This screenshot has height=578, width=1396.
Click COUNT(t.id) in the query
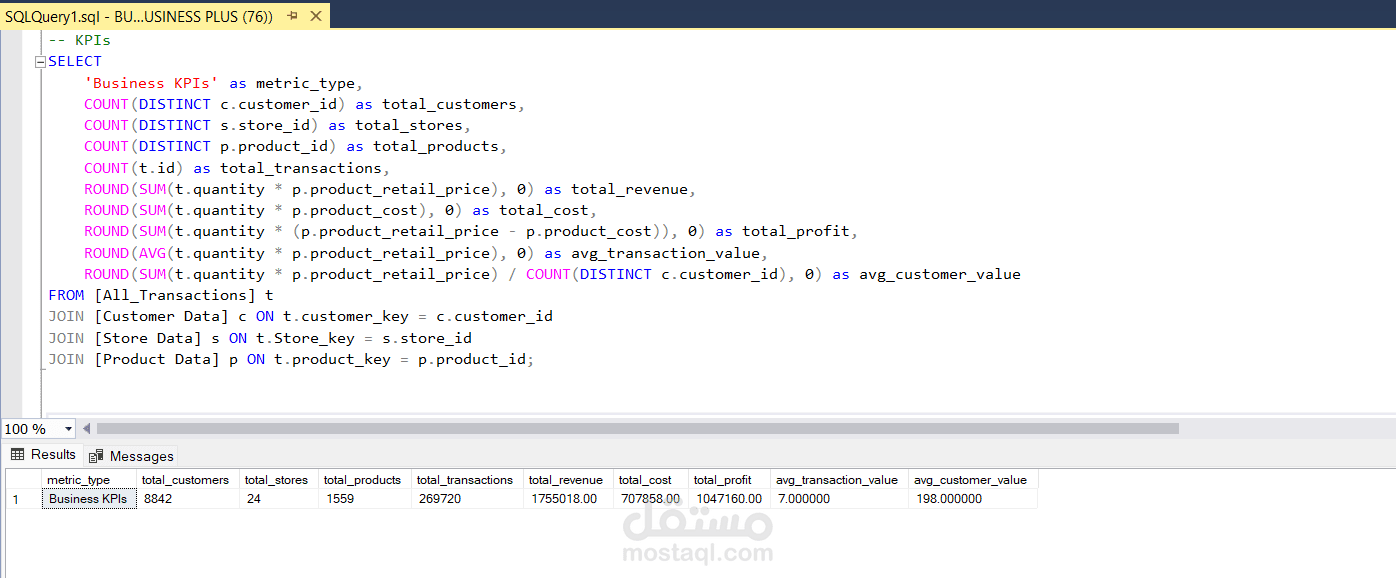134,168
